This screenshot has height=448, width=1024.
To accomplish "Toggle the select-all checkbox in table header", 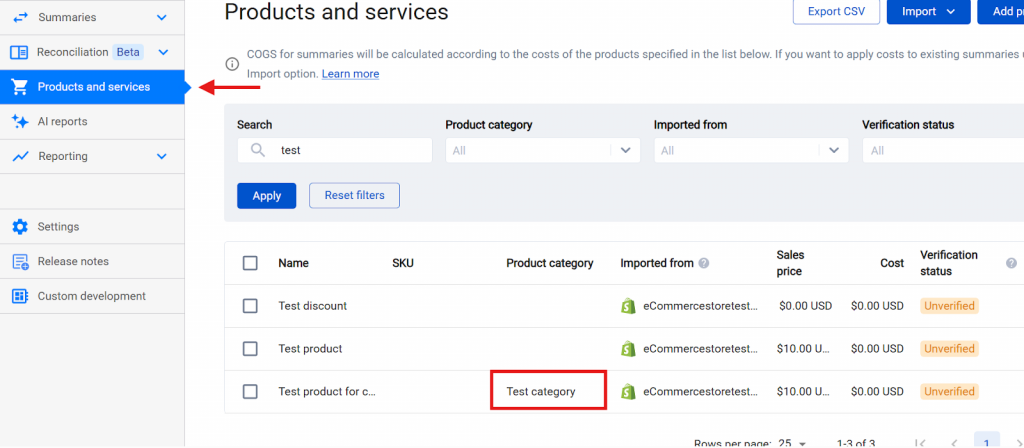I will click(x=250, y=263).
